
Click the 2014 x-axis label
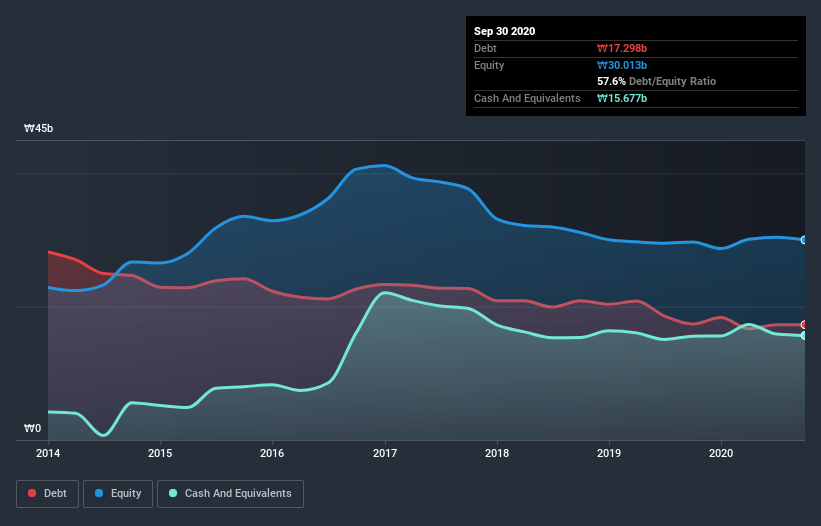[x=48, y=453]
